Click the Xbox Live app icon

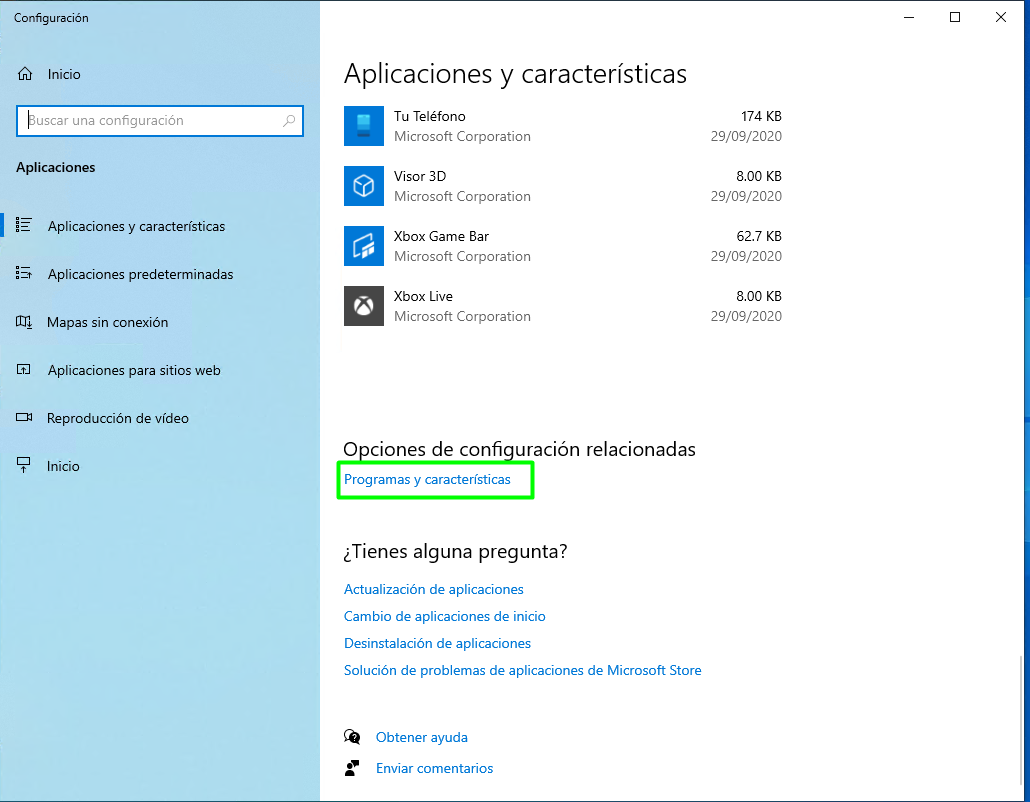click(364, 306)
